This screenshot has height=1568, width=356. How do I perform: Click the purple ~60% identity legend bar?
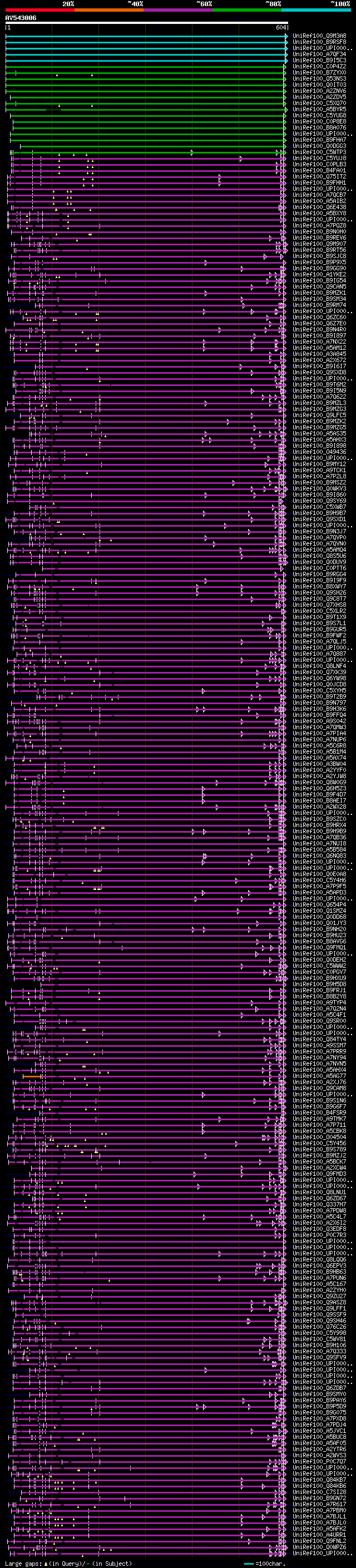pyautogui.click(x=179, y=10)
